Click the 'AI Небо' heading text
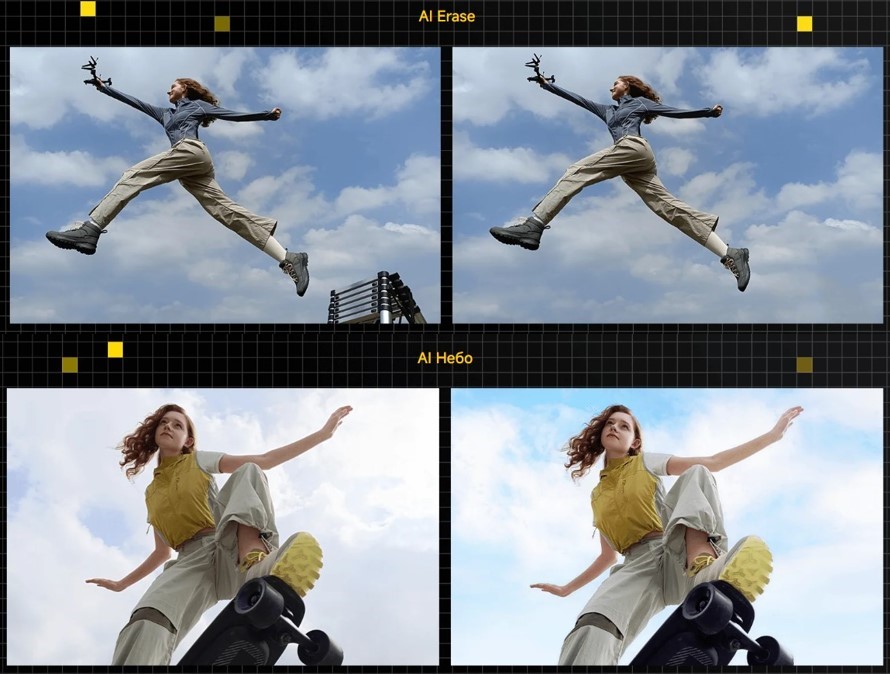Screen dimensions: 890x674 [x=445, y=358]
